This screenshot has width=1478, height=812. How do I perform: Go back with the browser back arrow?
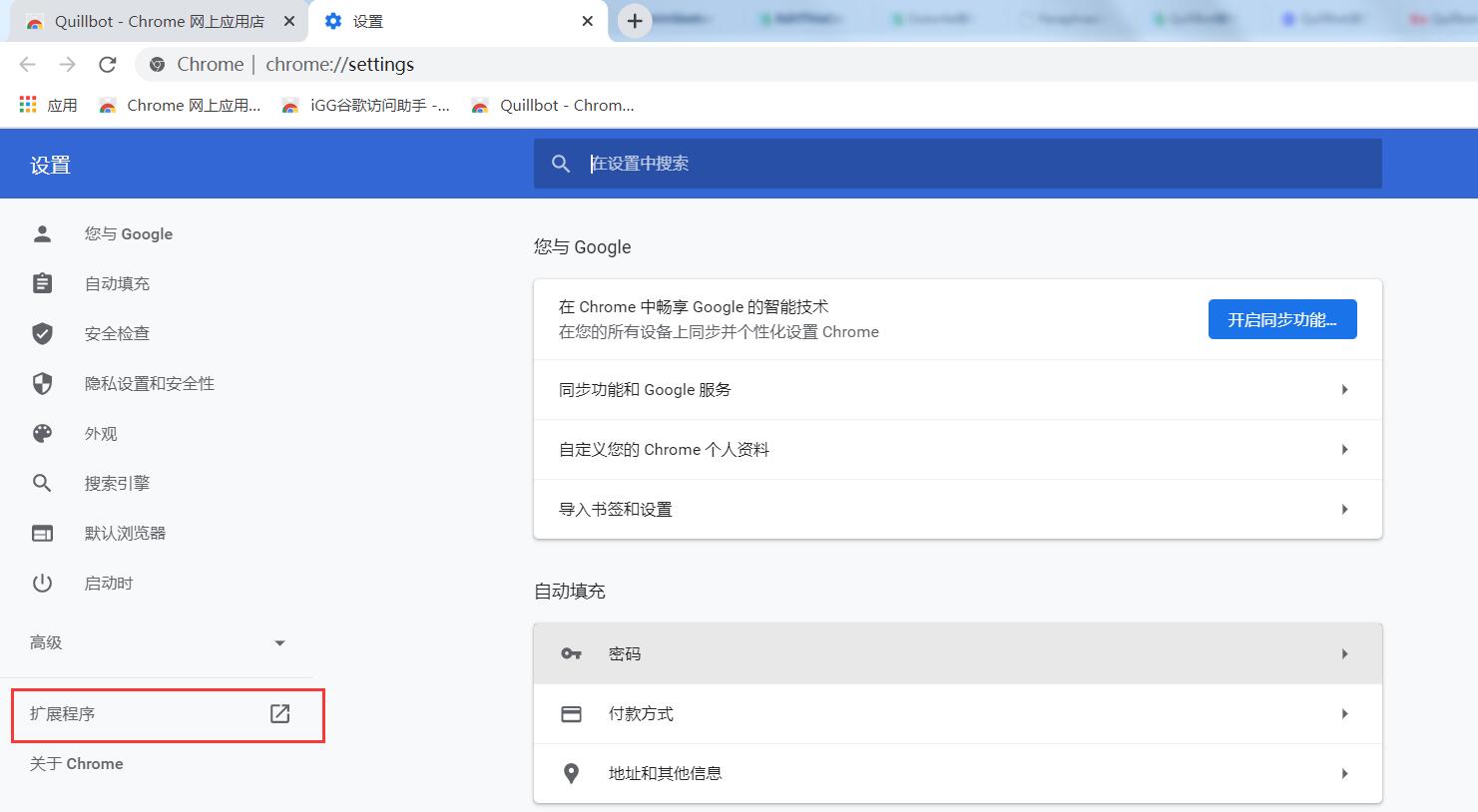28,65
